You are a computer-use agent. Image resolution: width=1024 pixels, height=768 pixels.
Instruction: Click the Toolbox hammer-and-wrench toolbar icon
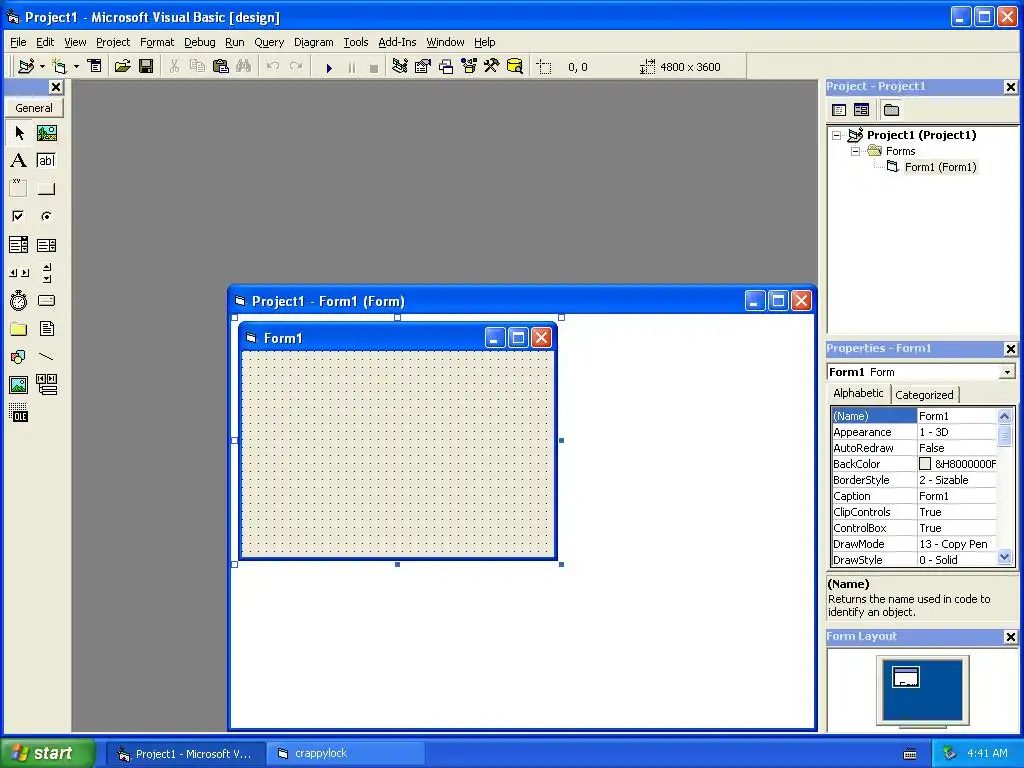491,66
